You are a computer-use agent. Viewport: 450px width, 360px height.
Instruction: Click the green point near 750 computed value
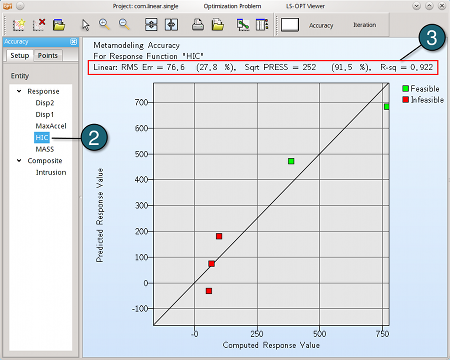click(x=386, y=107)
